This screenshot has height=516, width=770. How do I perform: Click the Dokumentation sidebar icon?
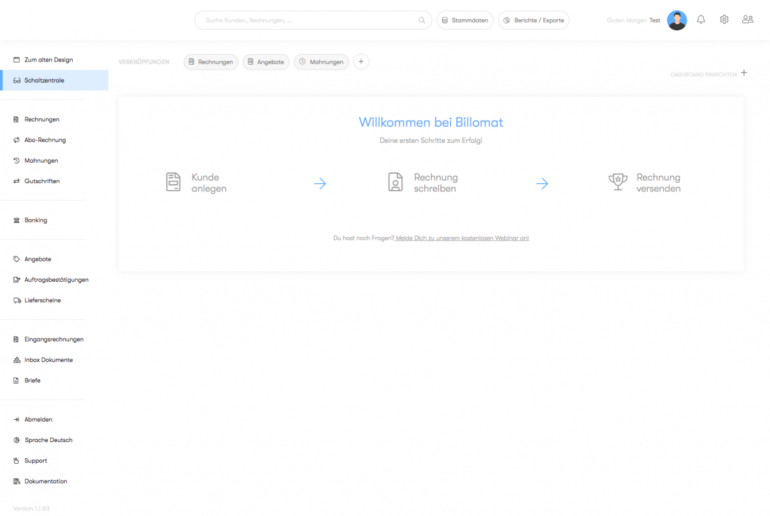pos(16,481)
